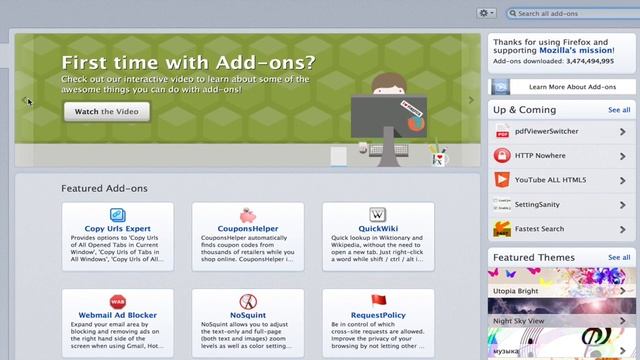Screen dimensions: 640x360
Task: Open QuickWiki add-on title
Action: point(378,229)
